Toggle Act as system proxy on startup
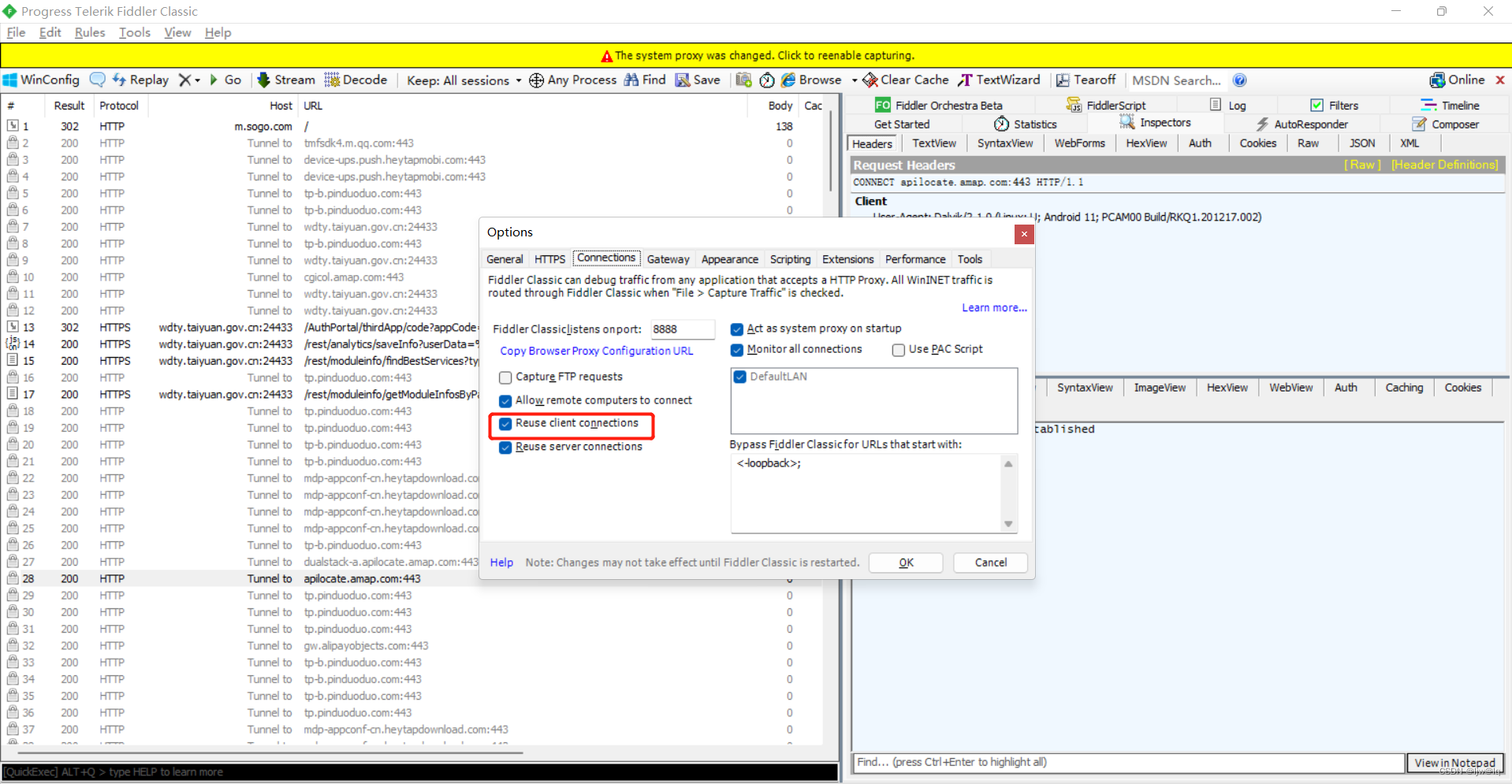The width and height of the screenshot is (1512, 784). (737, 329)
